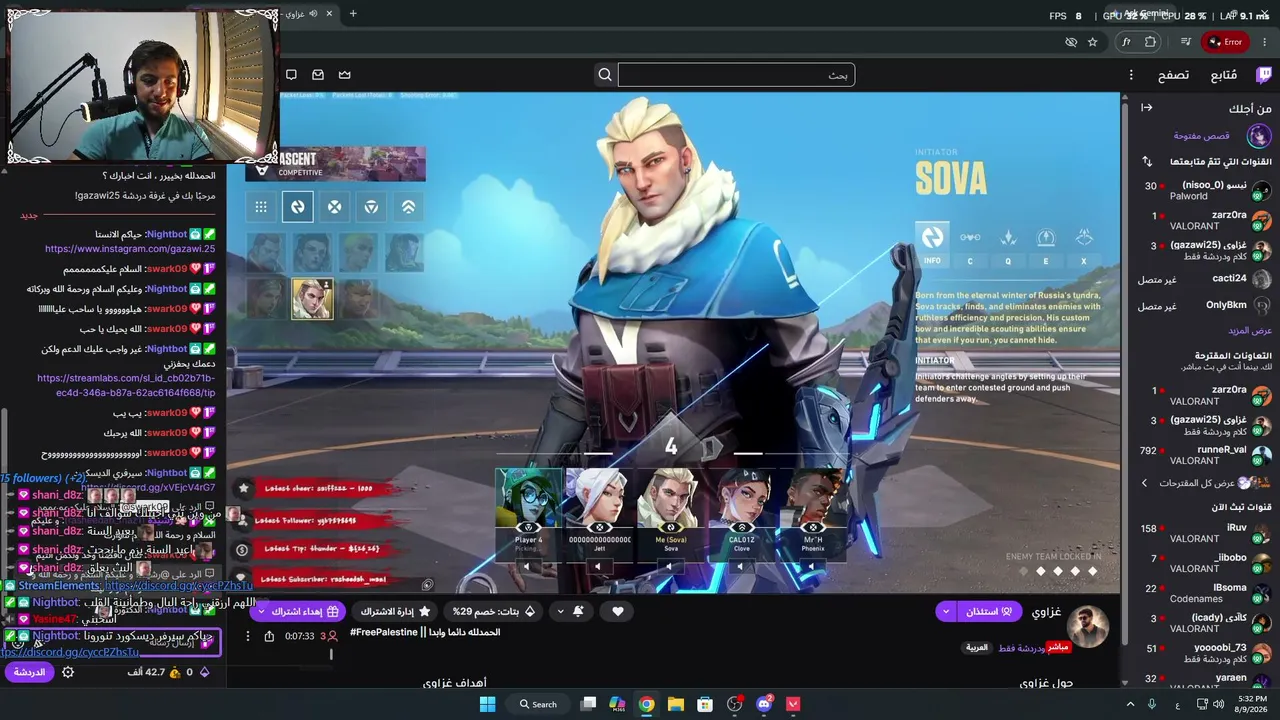Open the instagram.com/gazawi.25 link in chat
Screen dimensions: 1280x720
pyautogui.click(x=130, y=249)
